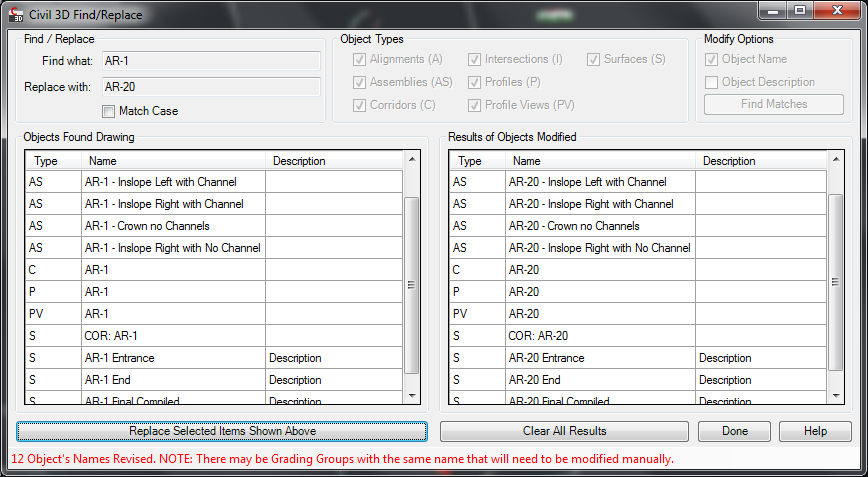
Task: Select the C type result named AR-20
Action: 638,270
